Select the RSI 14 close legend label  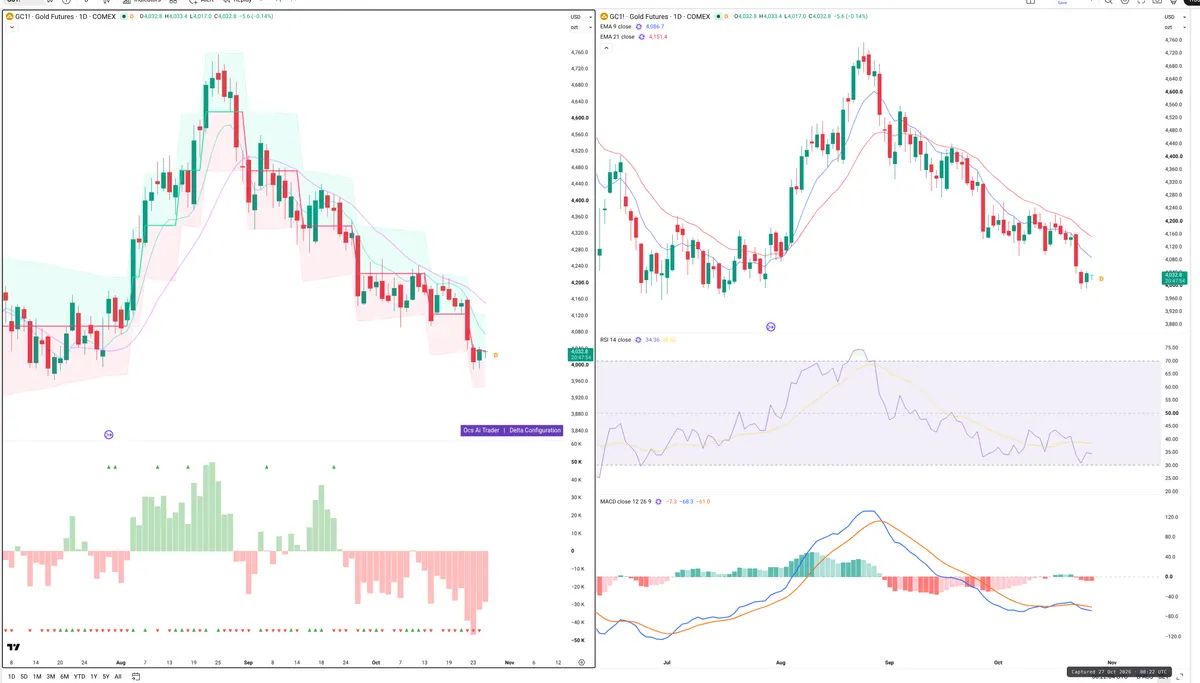tap(615, 340)
